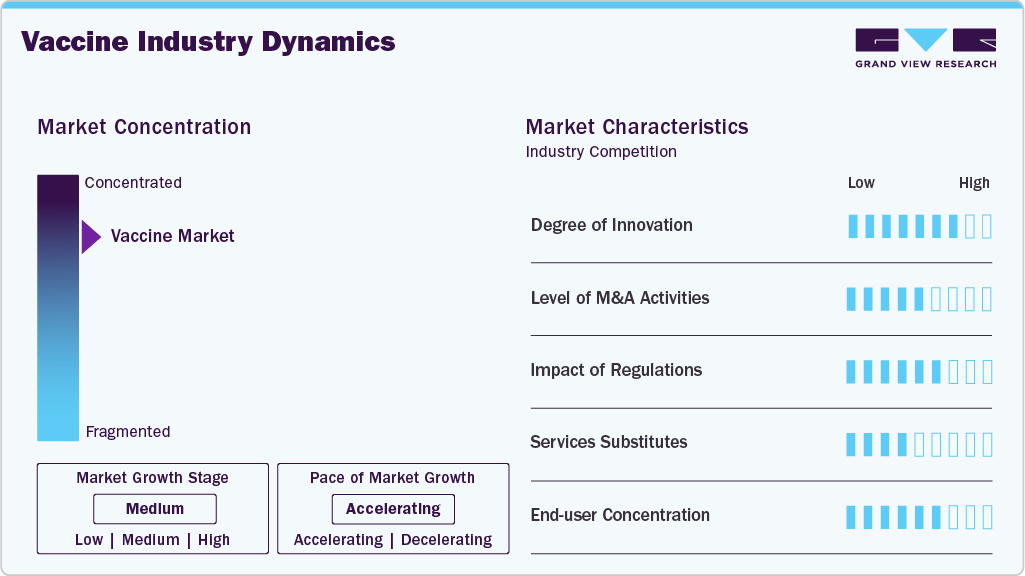Click the End-user Concentration rating bars
The image size is (1025, 576).
[919, 517]
